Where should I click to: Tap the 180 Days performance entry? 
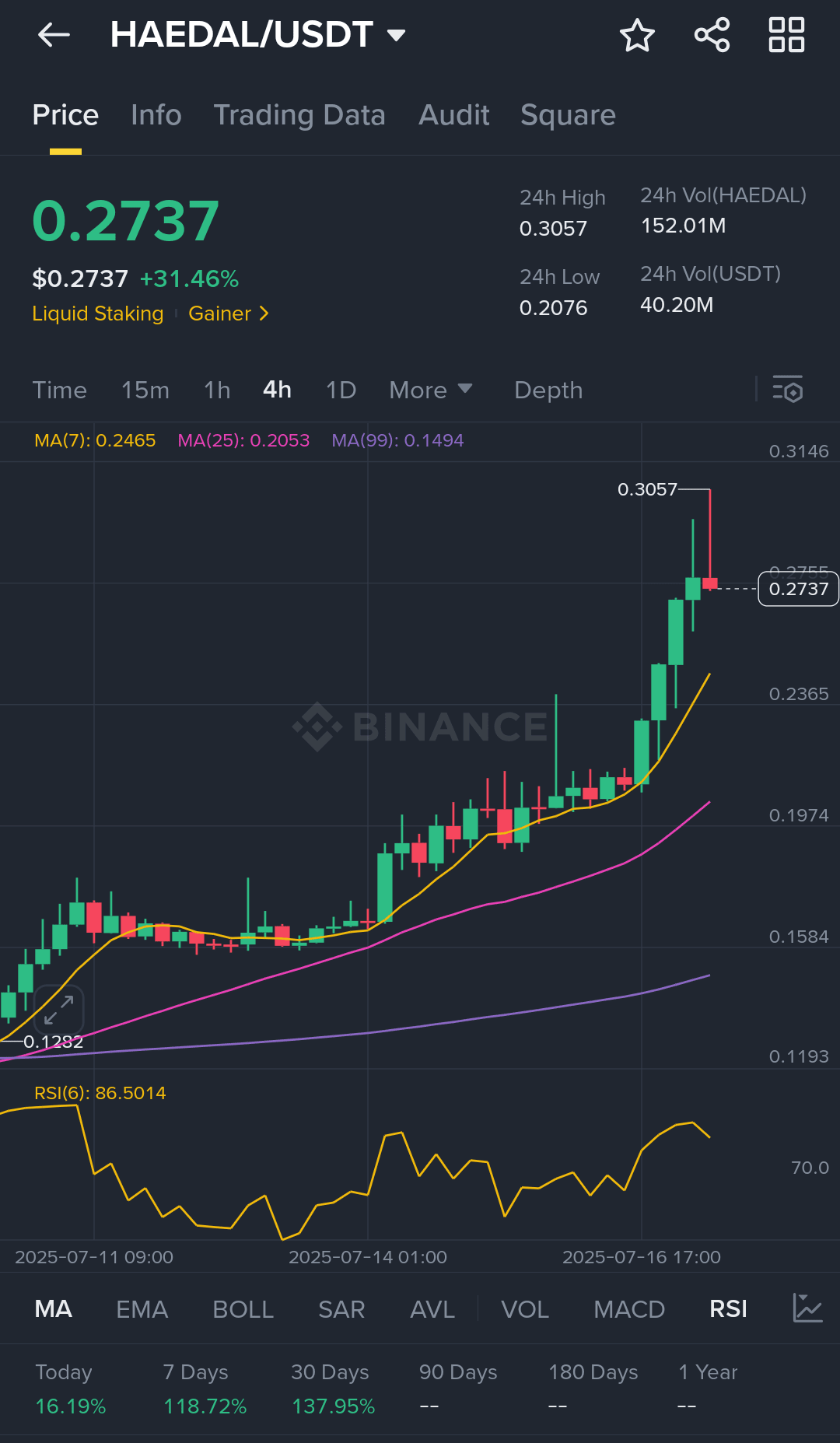593,1389
